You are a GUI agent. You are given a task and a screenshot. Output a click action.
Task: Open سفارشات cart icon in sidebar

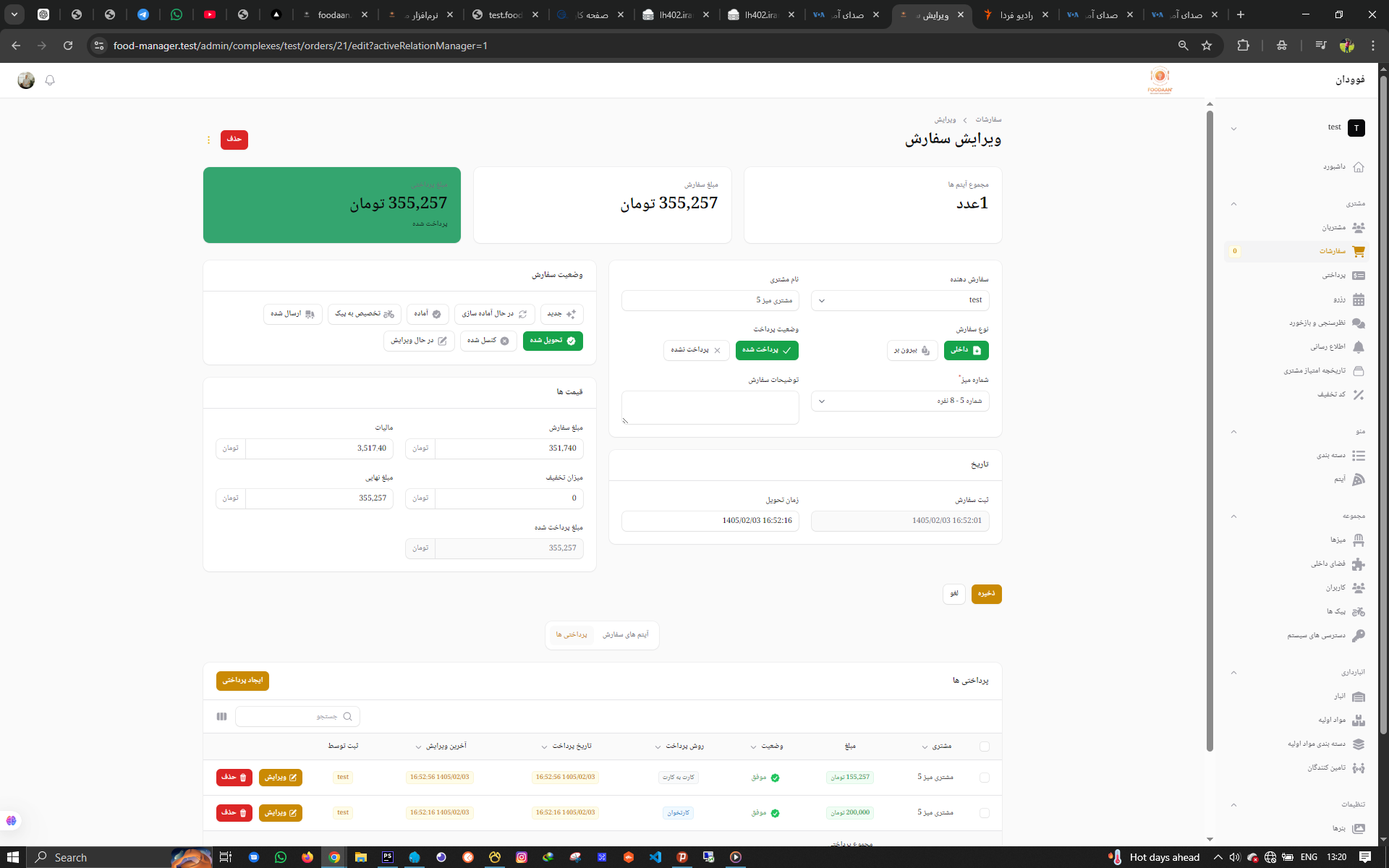coord(1359,251)
